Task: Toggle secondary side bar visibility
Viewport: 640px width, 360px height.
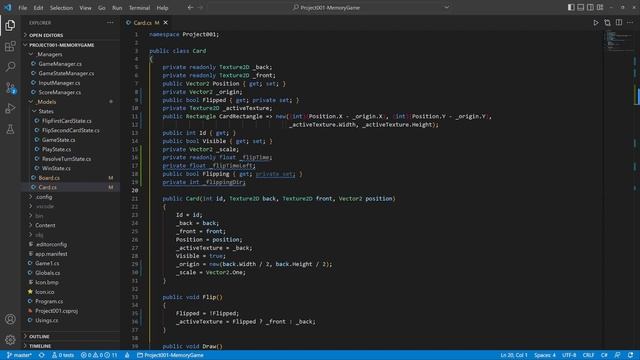Action: 591,7
